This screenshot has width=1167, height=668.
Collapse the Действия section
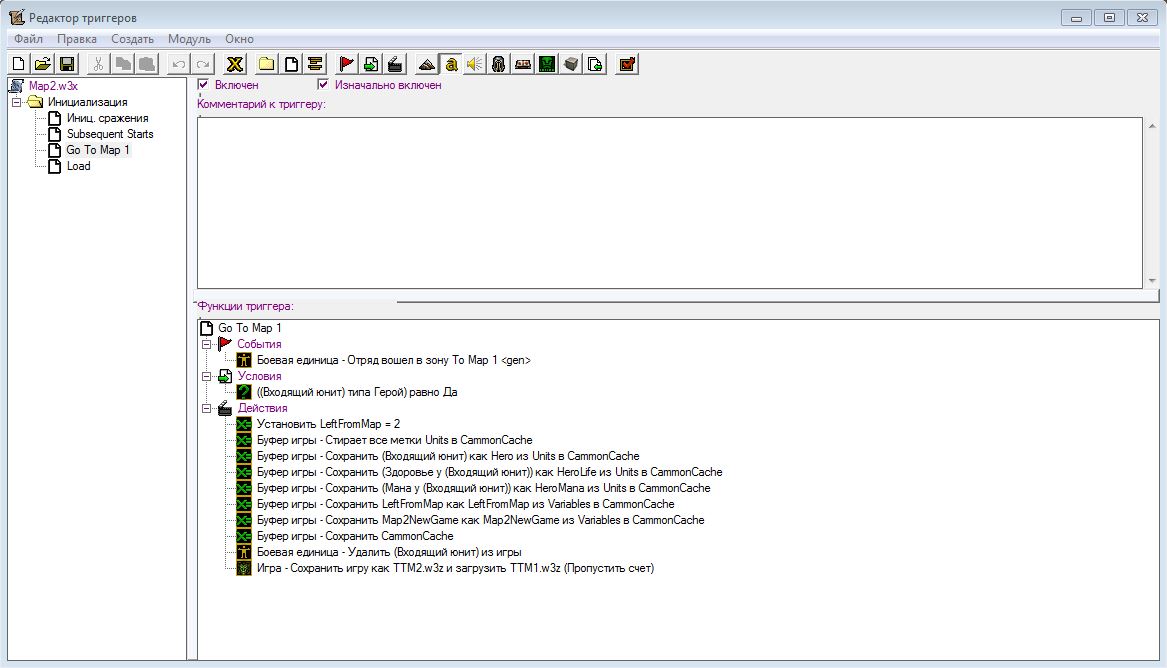(207, 408)
